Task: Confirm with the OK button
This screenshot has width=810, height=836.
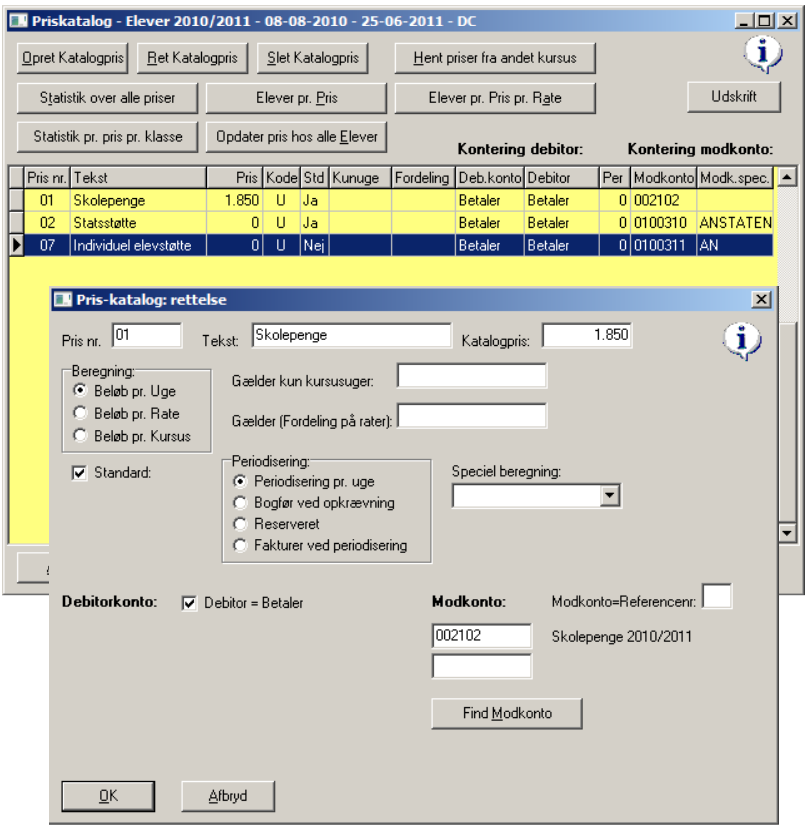Action: pos(108,796)
